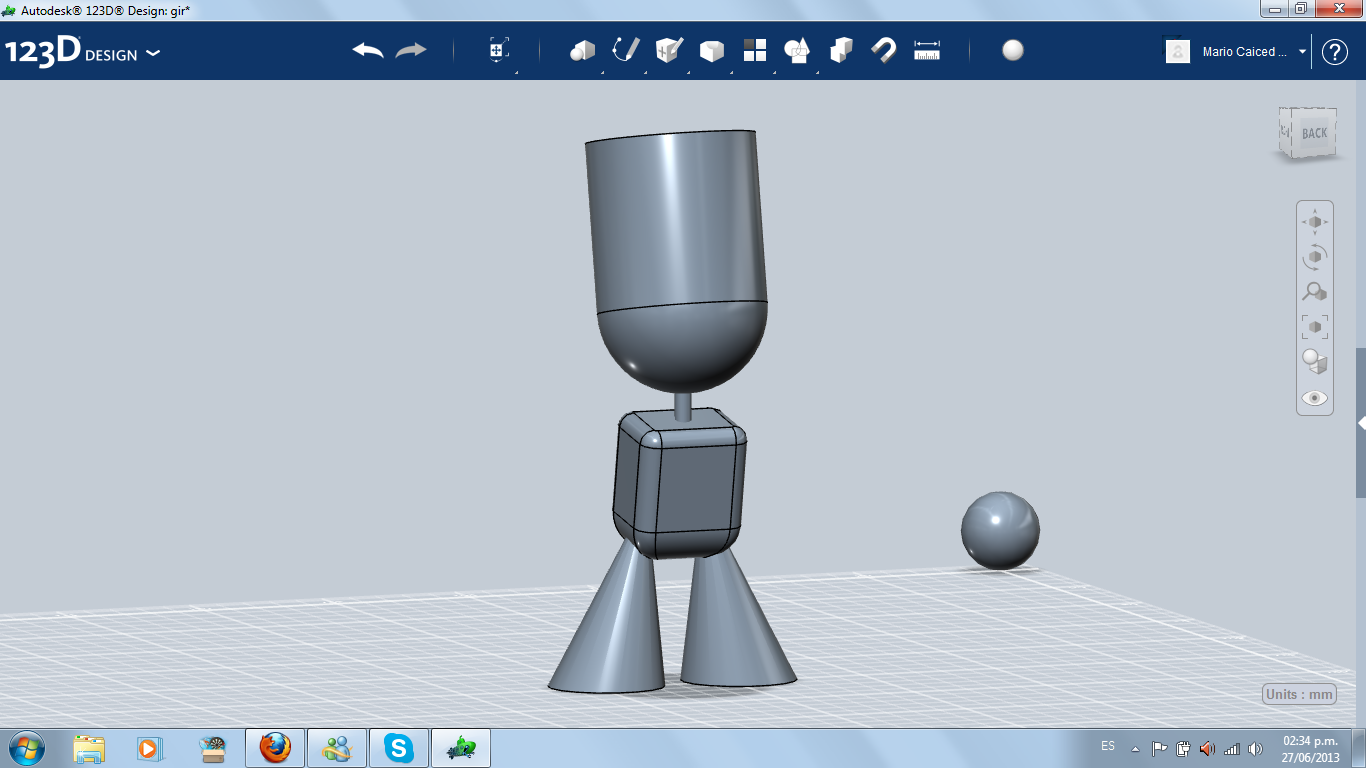
Task: Open Windows Explorer from the taskbar
Action: coord(89,748)
